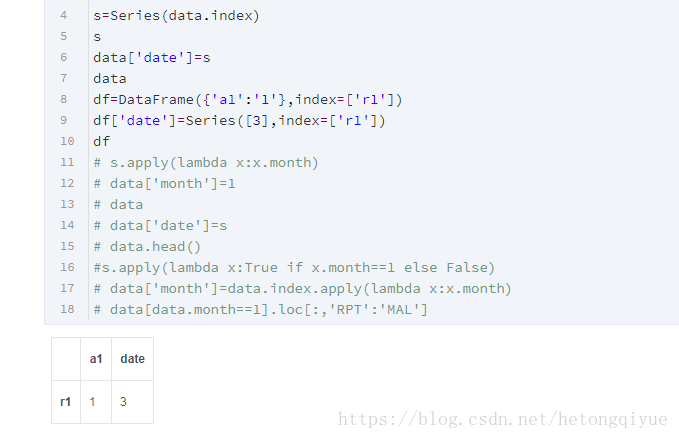Click the commented data.head() line
Screen dimensions: 679x439
[147, 246]
